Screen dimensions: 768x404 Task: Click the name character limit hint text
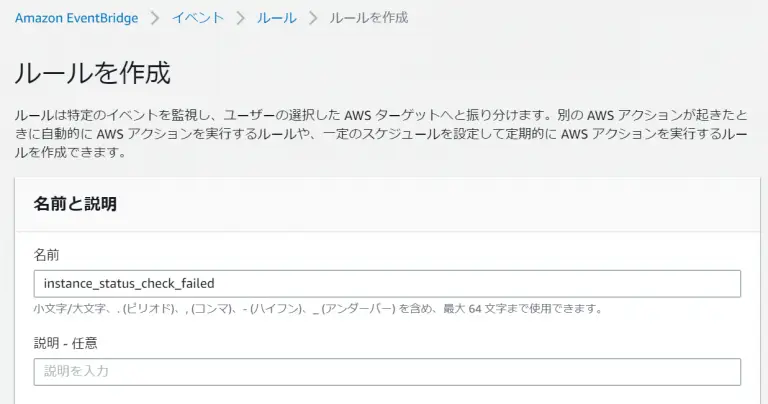coord(318,309)
